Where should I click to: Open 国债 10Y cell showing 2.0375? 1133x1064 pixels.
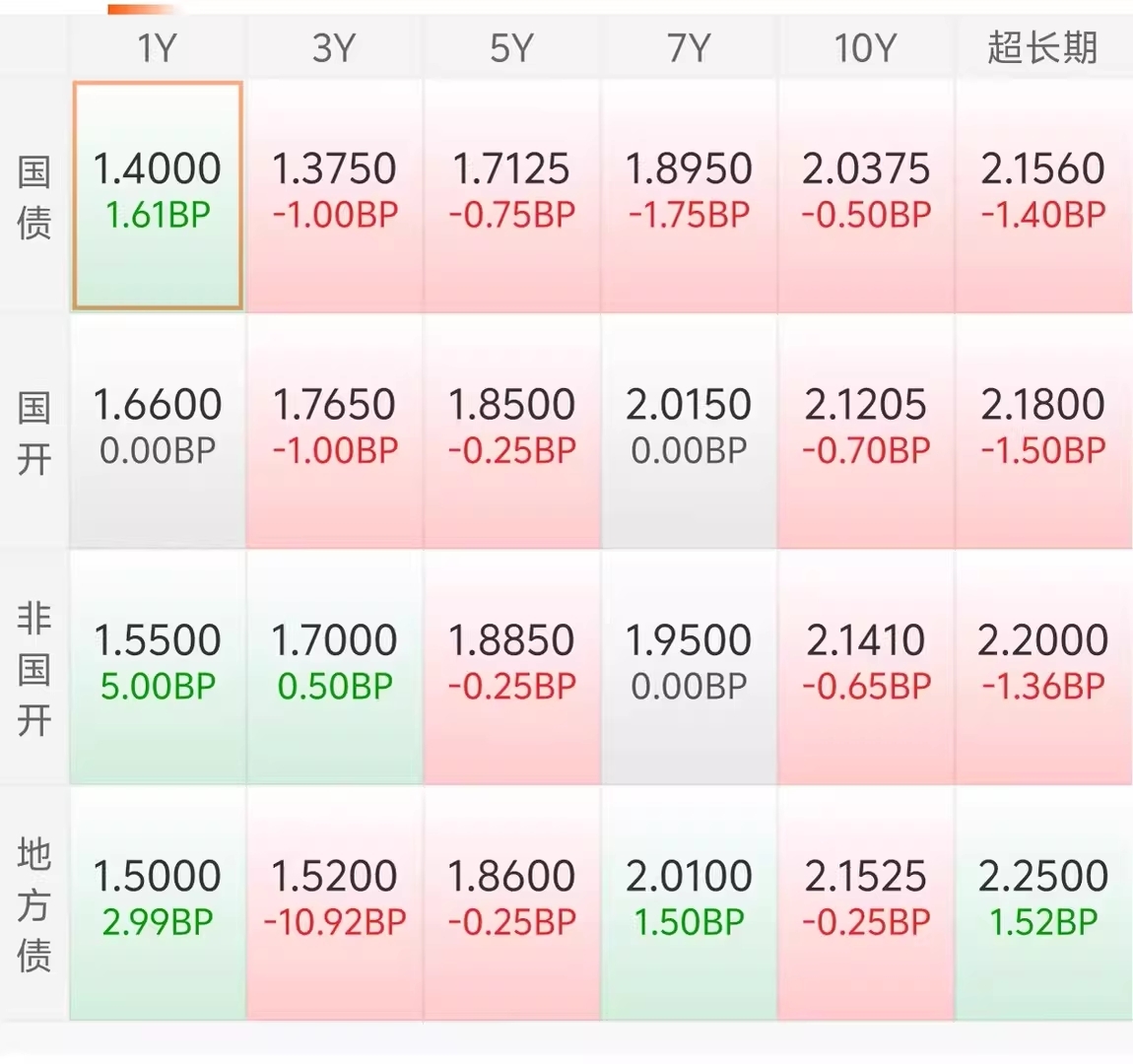pos(866,196)
